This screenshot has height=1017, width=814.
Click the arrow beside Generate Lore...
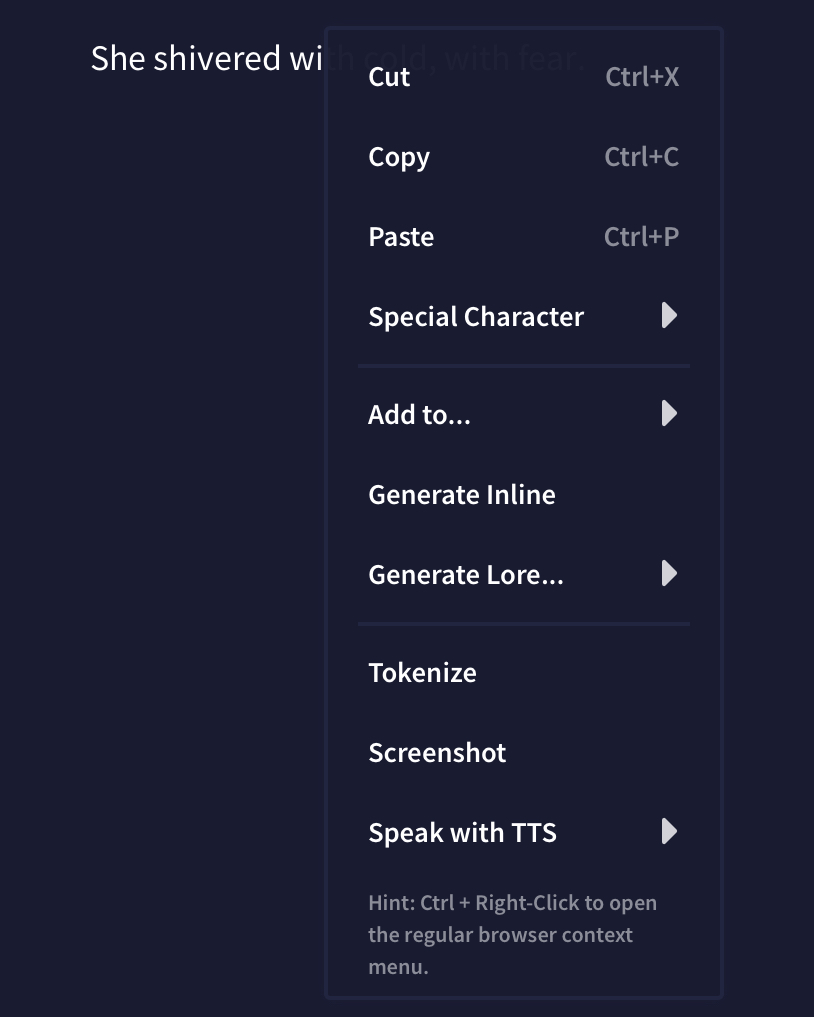[669, 574]
